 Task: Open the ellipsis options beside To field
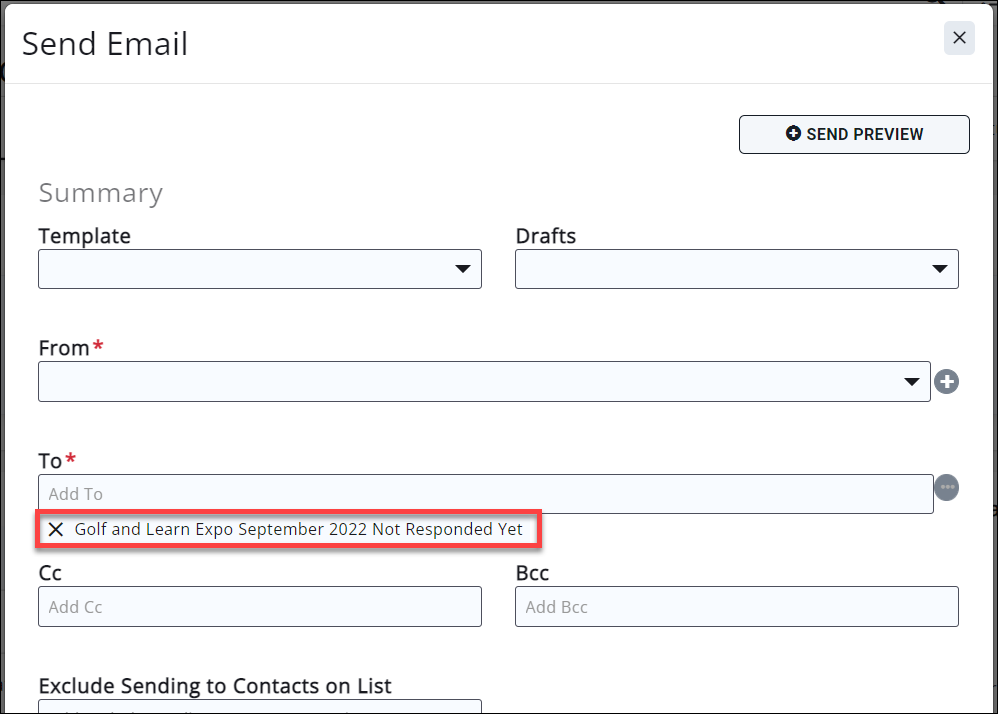947,488
